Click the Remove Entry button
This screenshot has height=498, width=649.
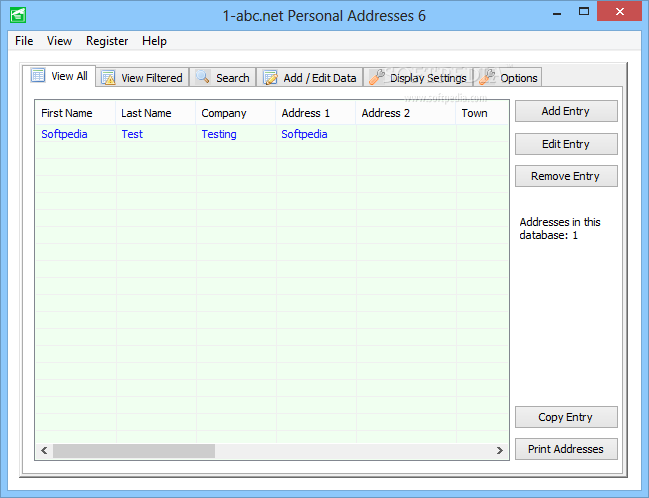[566, 176]
